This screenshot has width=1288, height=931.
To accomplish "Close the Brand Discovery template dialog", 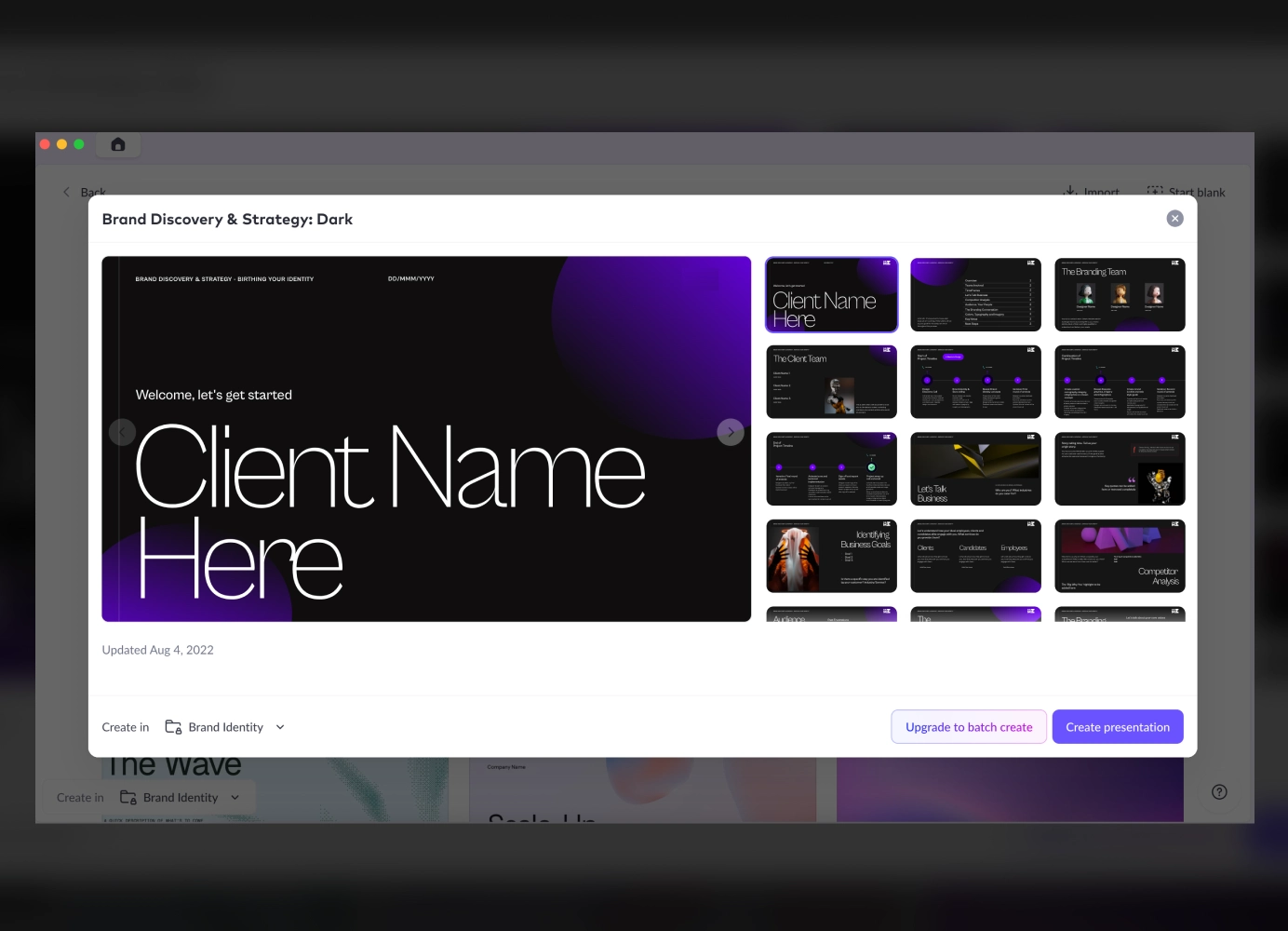I will point(1174,218).
